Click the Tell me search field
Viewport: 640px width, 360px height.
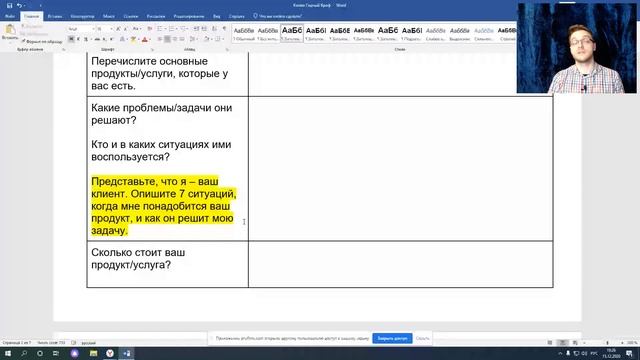tap(278, 16)
